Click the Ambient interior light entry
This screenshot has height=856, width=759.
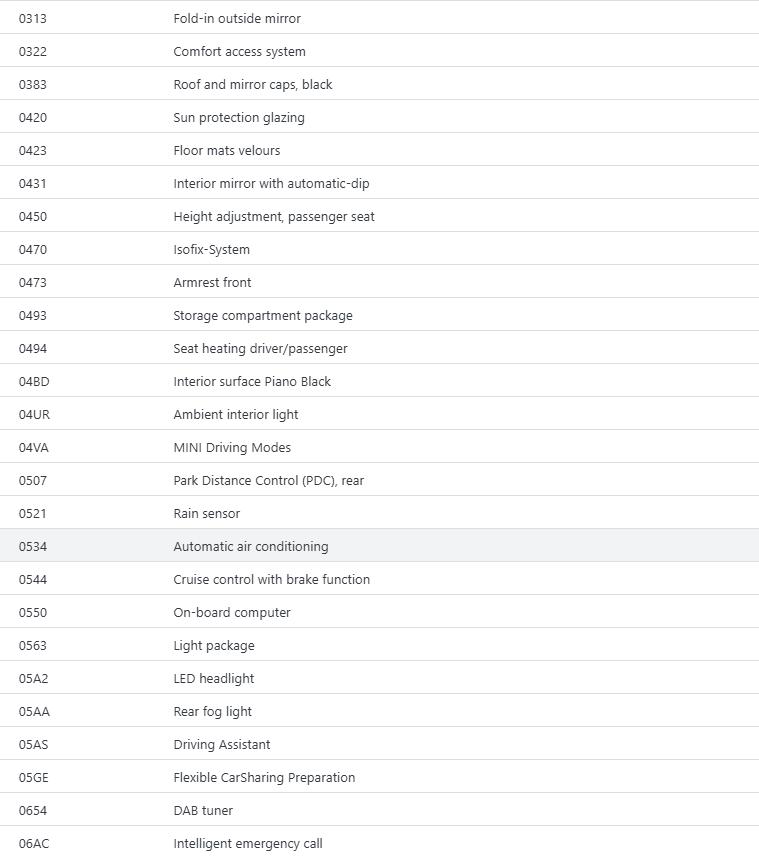tap(236, 414)
